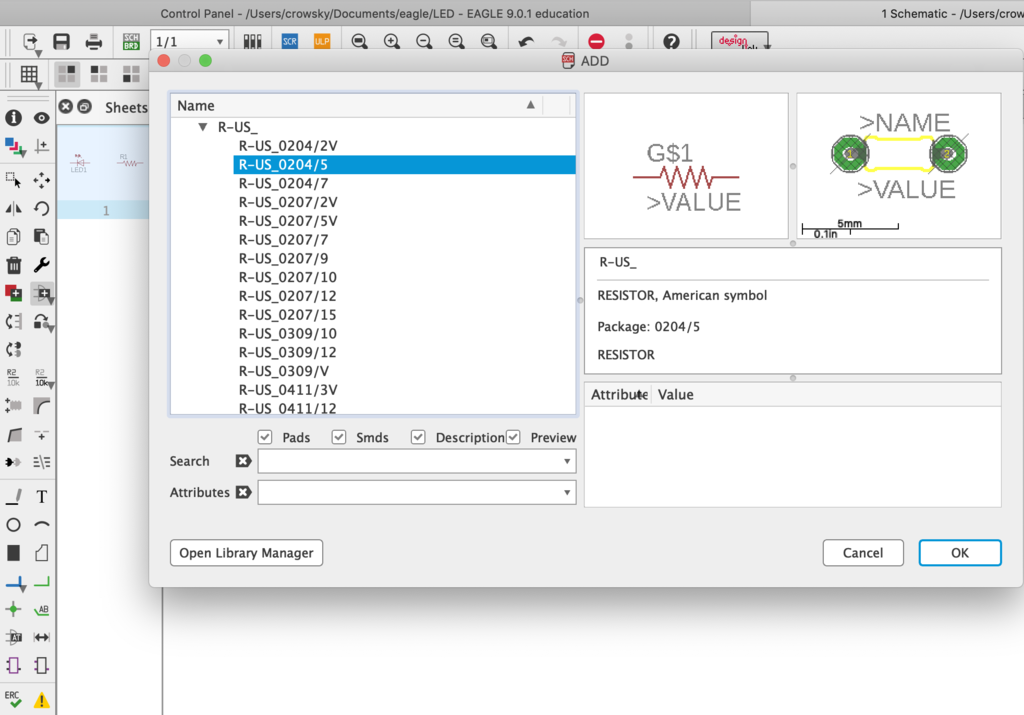Switch to board with SCH/BRD icon
This screenshot has width=1024, height=715.
point(131,42)
